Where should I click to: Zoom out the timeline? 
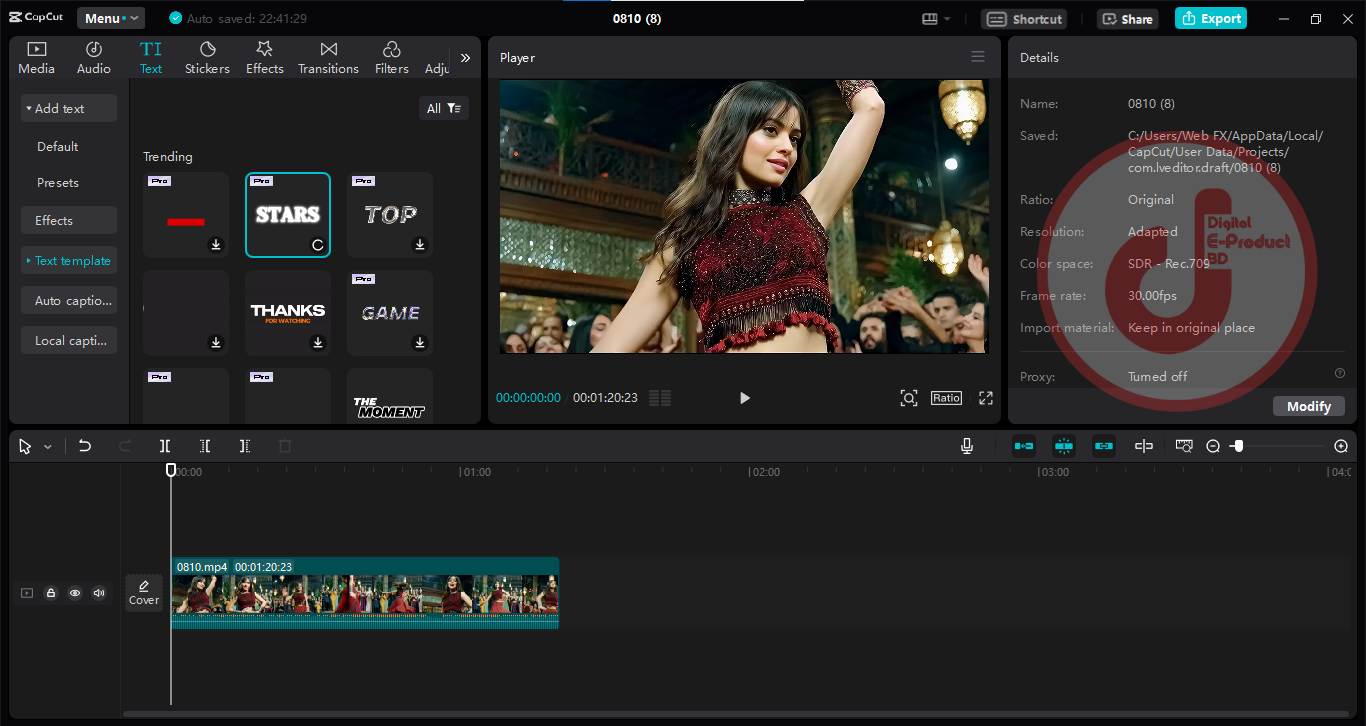tap(1213, 446)
